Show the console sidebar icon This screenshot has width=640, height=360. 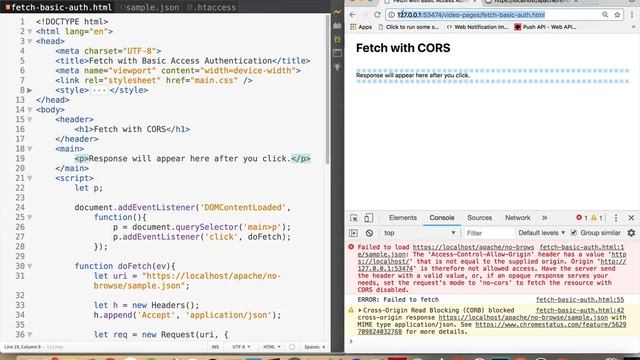(x=353, y=233)
